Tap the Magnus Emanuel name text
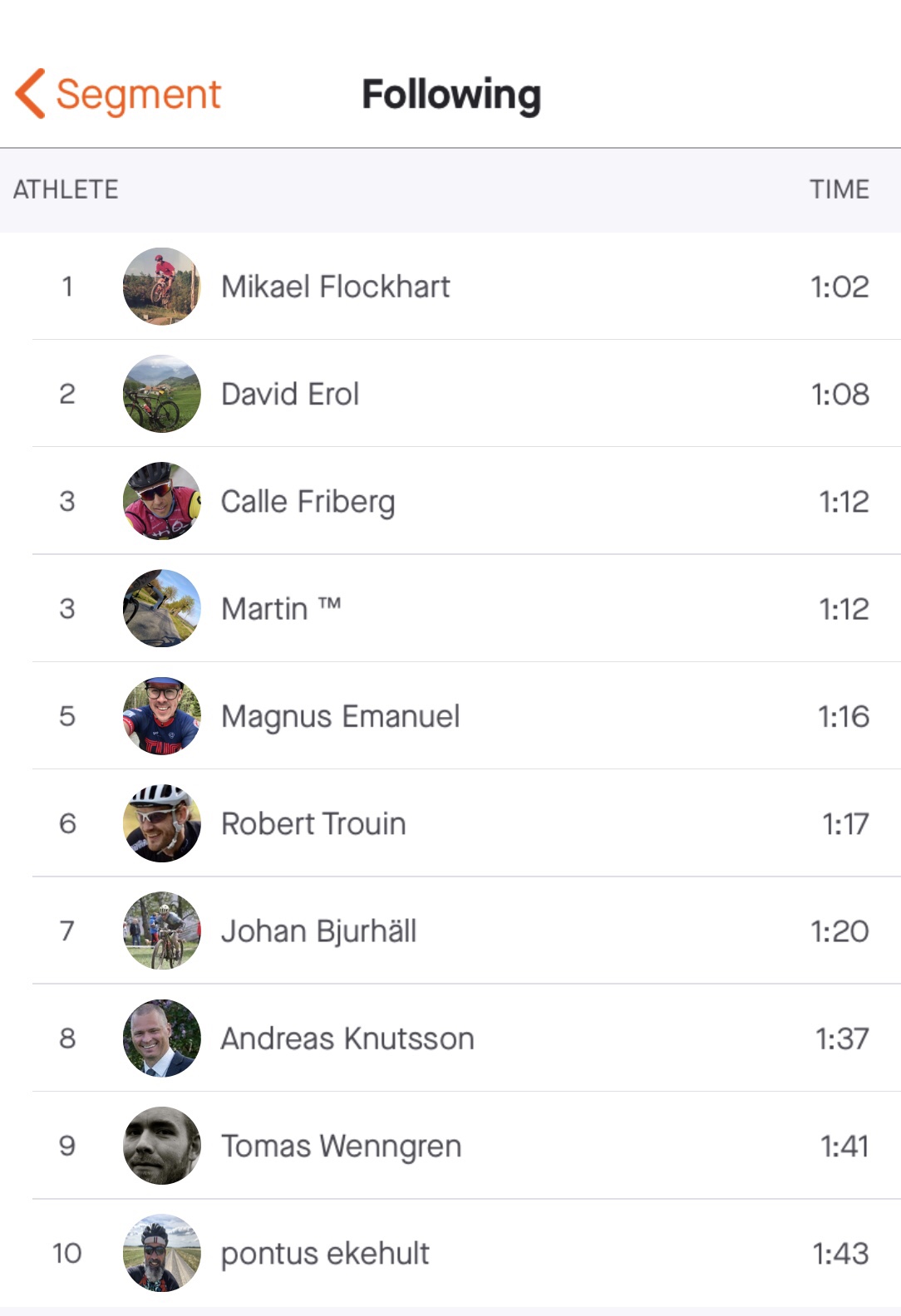The width and height of the screenshot is (901, 1316). coord(340,716)
